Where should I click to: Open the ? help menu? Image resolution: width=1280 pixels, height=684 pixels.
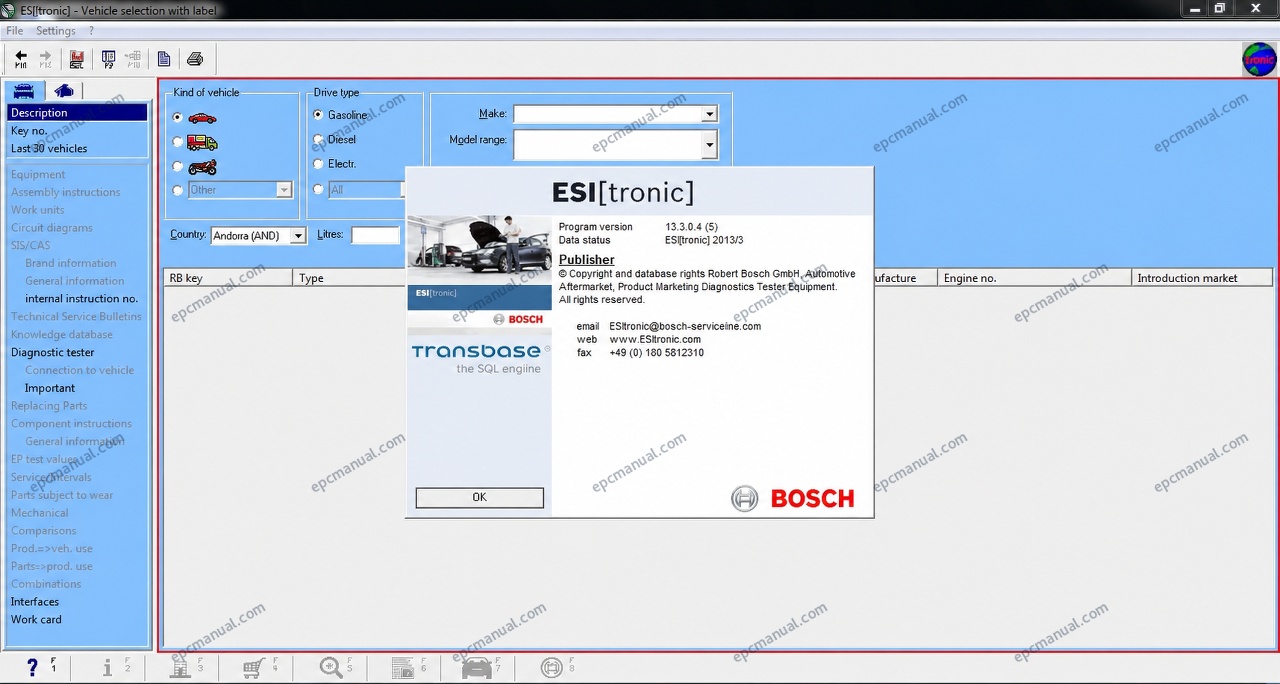pyautogui.click(x=91, y=31)
